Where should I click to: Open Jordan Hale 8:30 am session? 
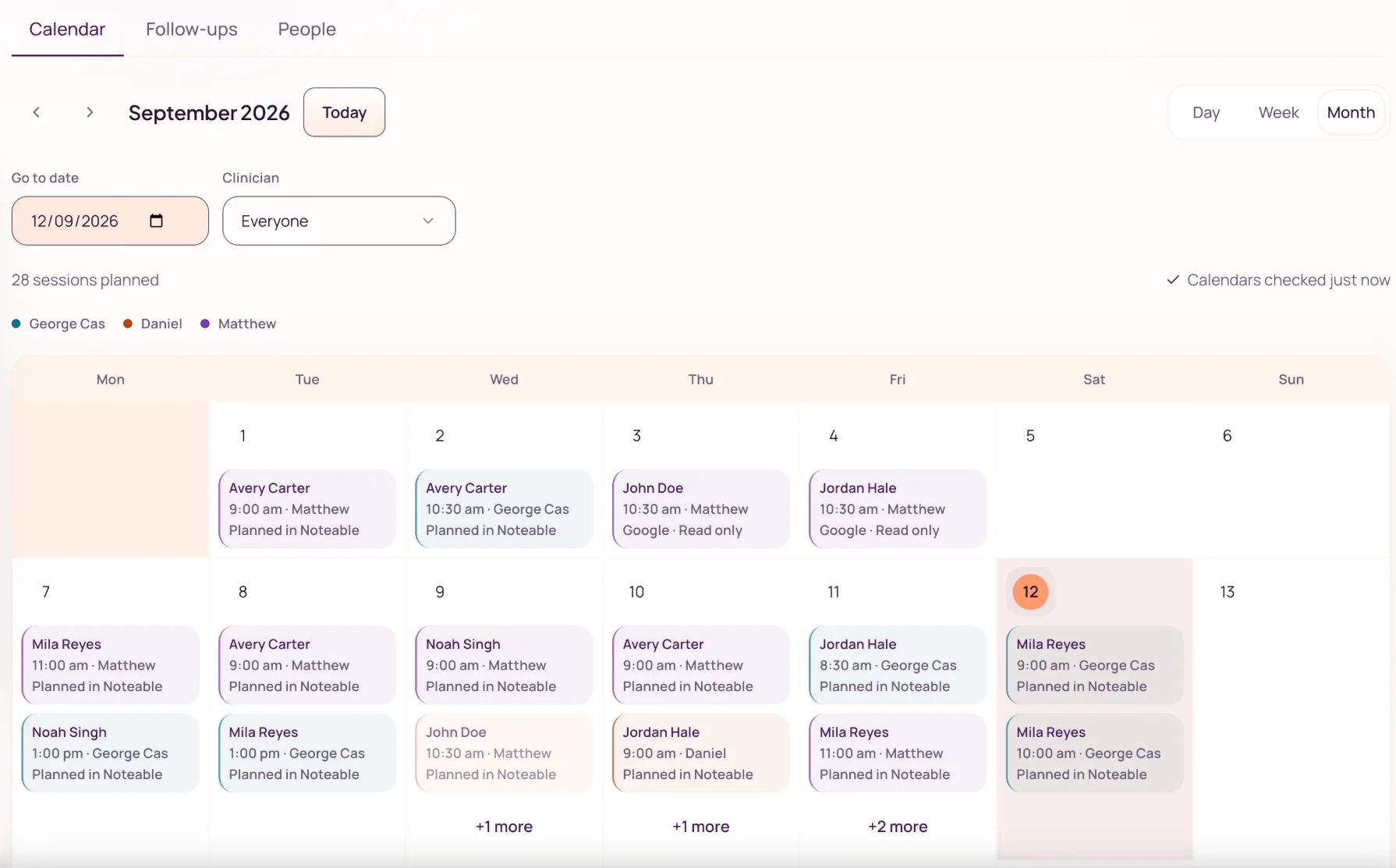(x=898, y=665)
